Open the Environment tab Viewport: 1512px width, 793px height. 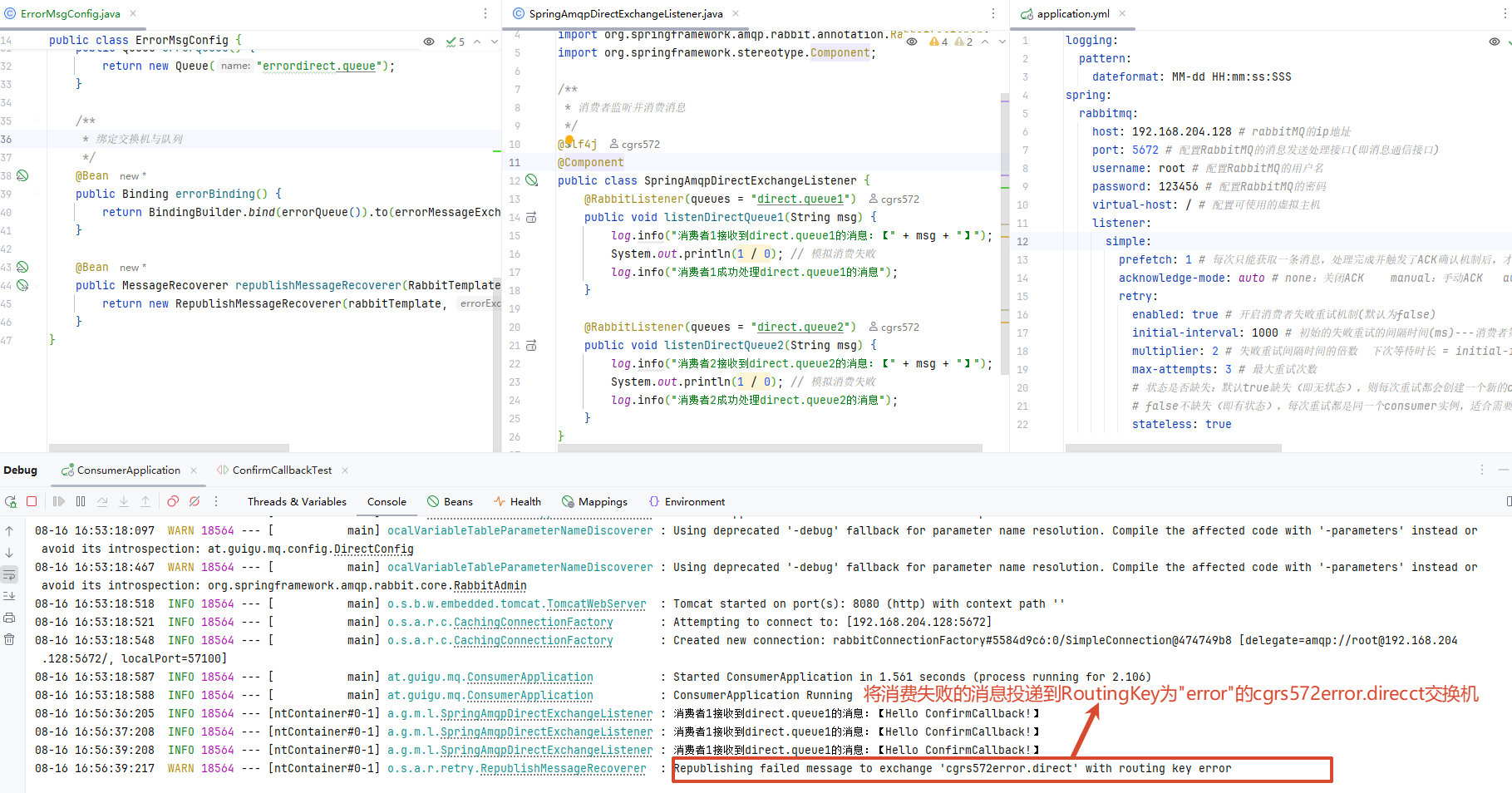[x=687, y=501]
